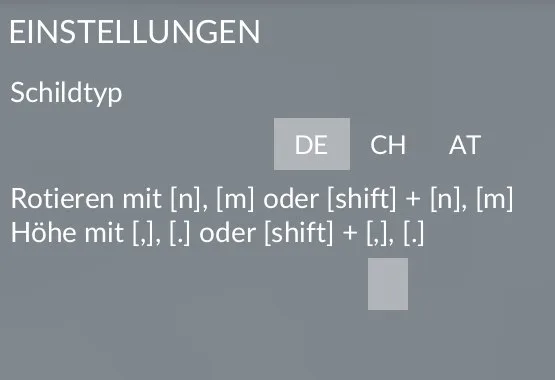555x380 pixels.
Task: Click the blank light-gray square below the Höhe hint
Action: pos(388,284)
